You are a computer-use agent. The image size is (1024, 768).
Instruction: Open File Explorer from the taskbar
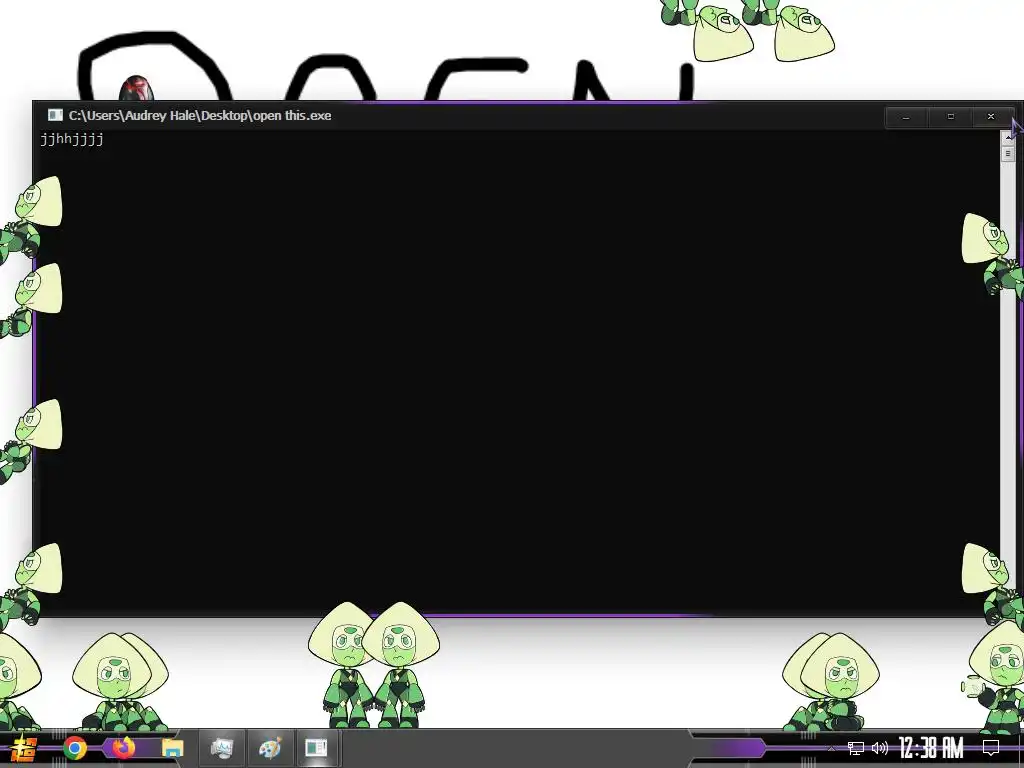(172, 748)
